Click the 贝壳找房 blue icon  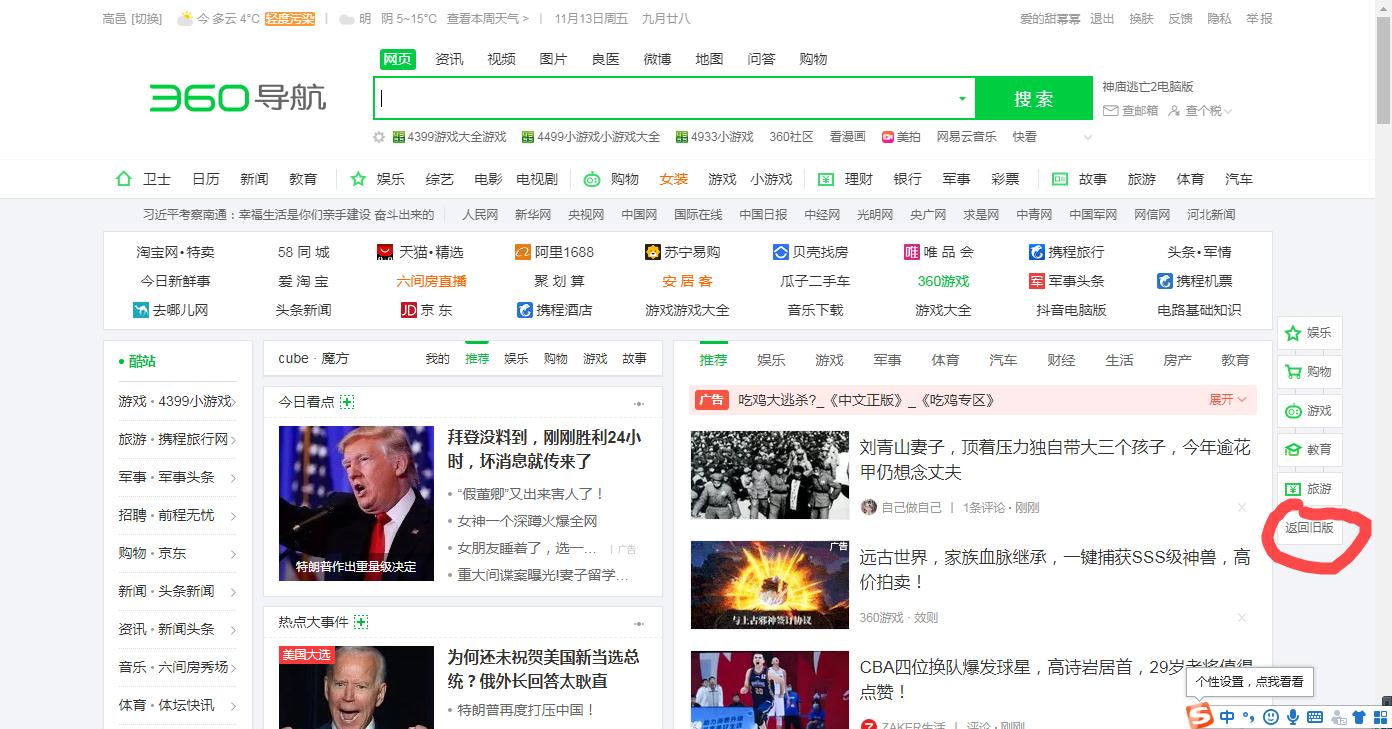(x=781, y=252)
